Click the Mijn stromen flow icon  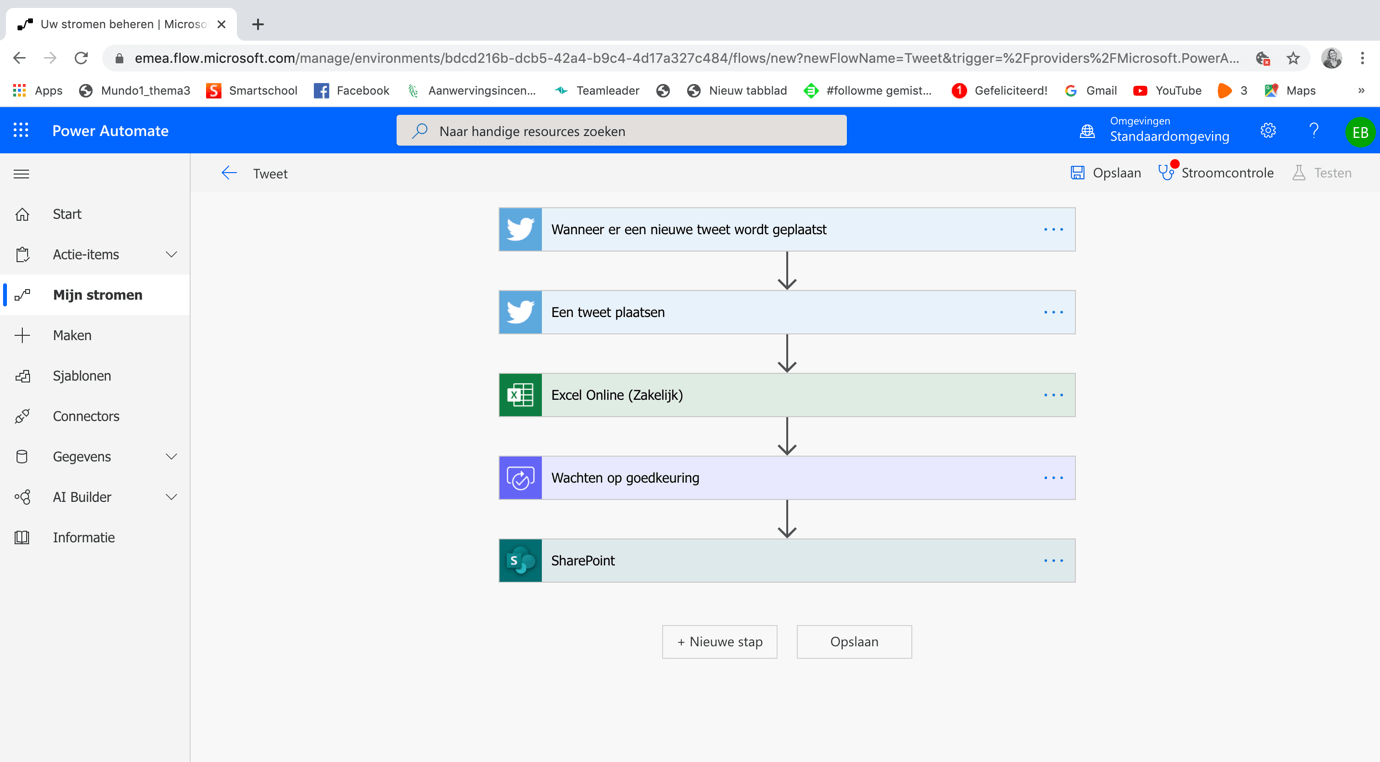(x=22, y=295)
